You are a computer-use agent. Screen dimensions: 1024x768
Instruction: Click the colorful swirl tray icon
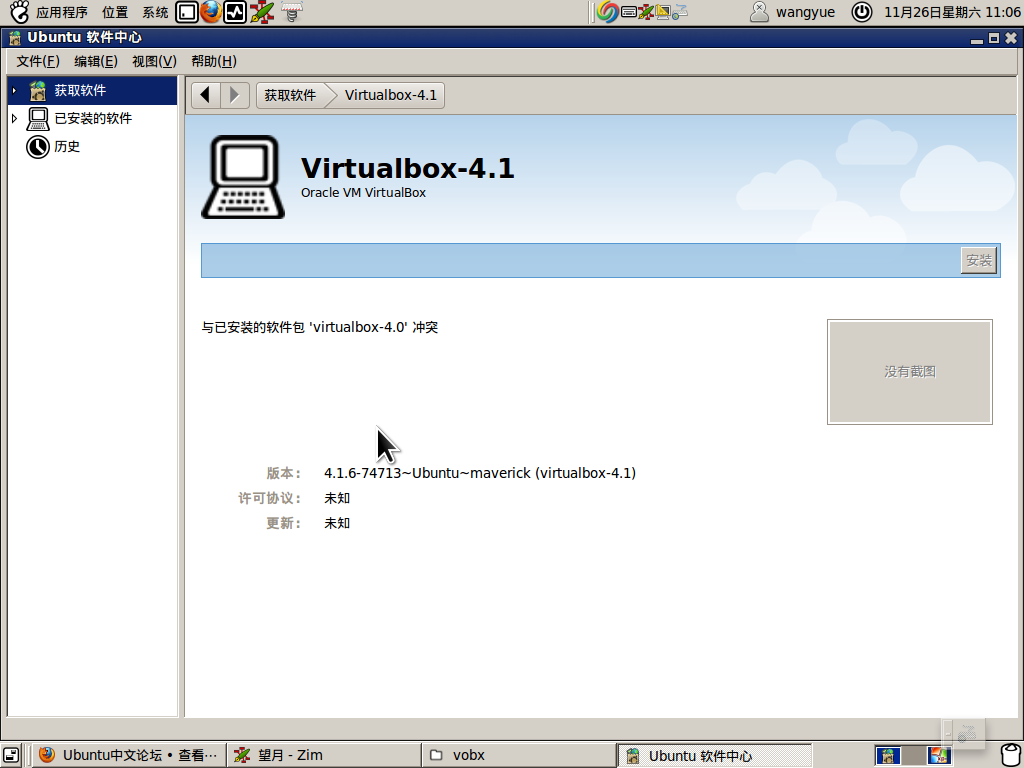(607, 12)
